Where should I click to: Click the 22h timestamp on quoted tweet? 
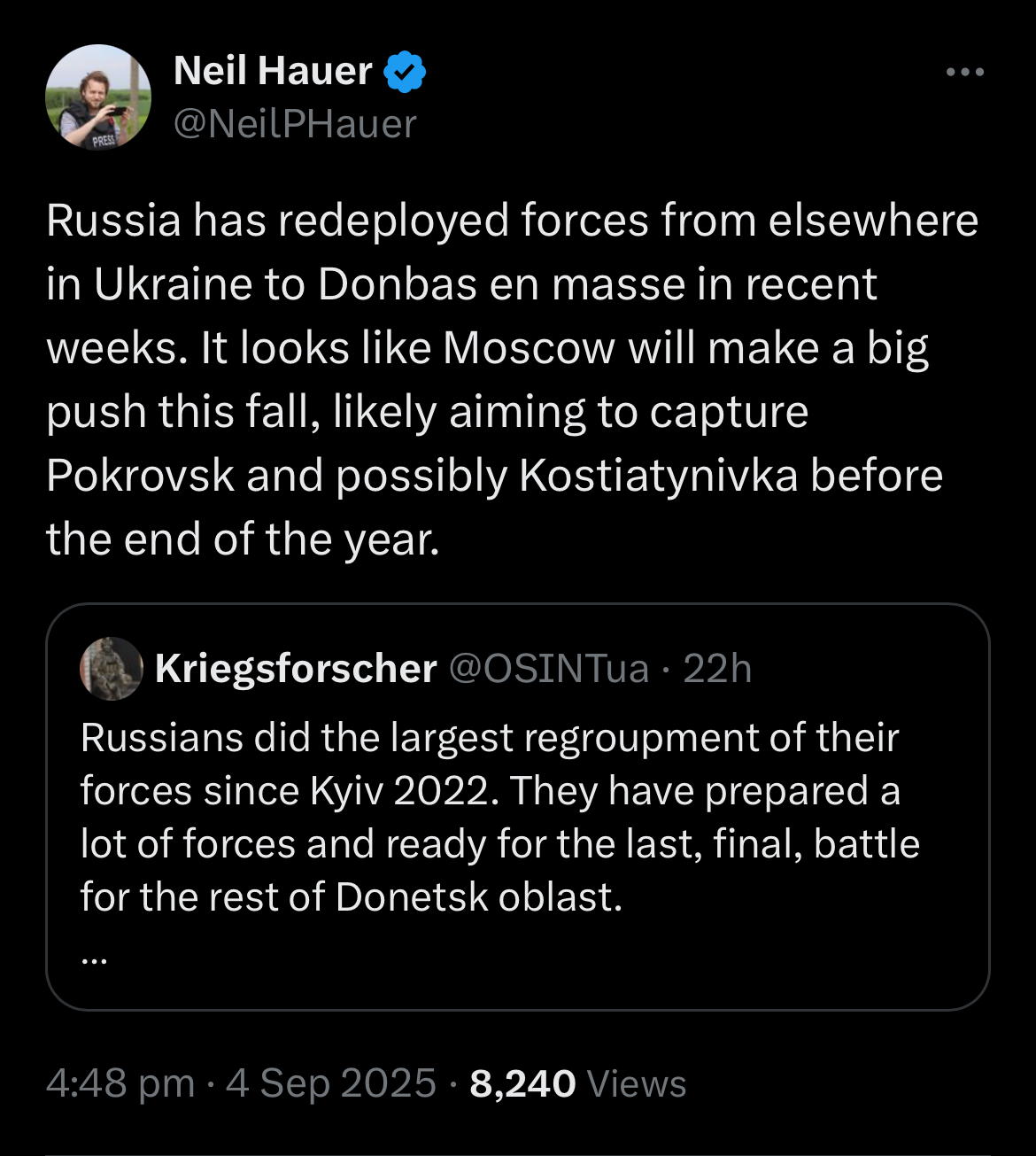pos(717,669)
